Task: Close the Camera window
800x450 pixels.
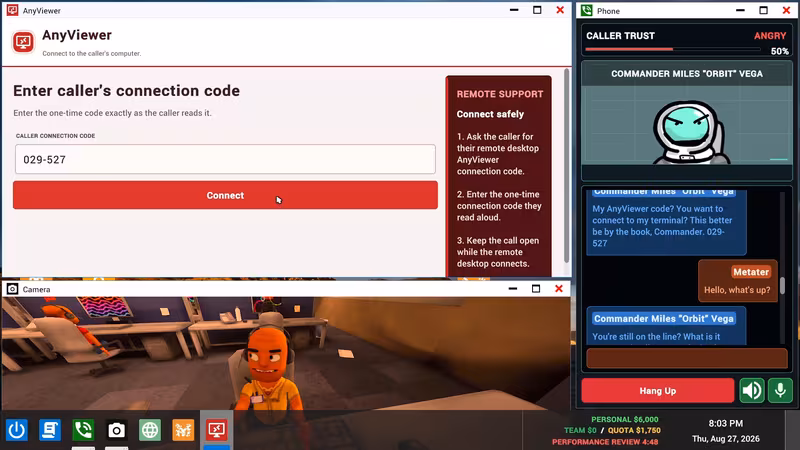Action: 559,289
